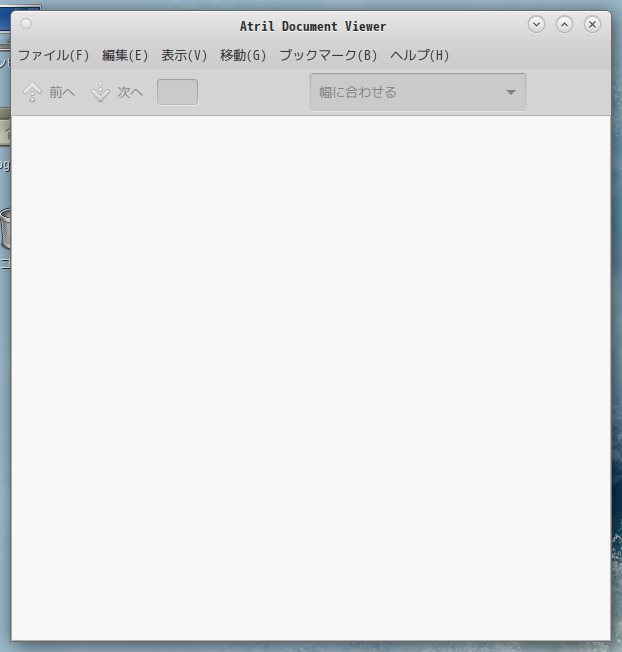Open the 移動(G) menu

point(243,55)
